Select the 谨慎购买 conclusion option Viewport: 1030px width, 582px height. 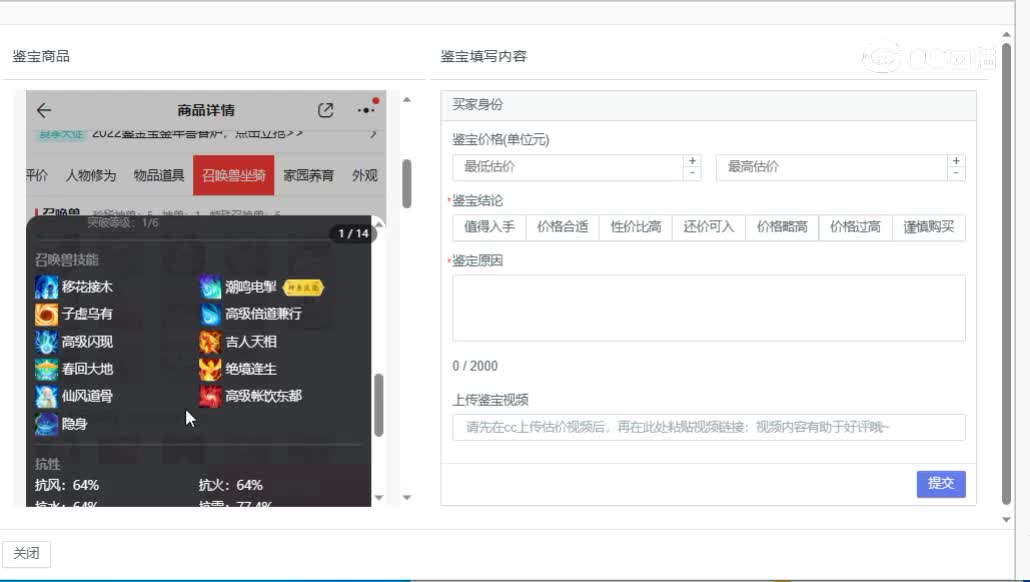click(927, 227)
